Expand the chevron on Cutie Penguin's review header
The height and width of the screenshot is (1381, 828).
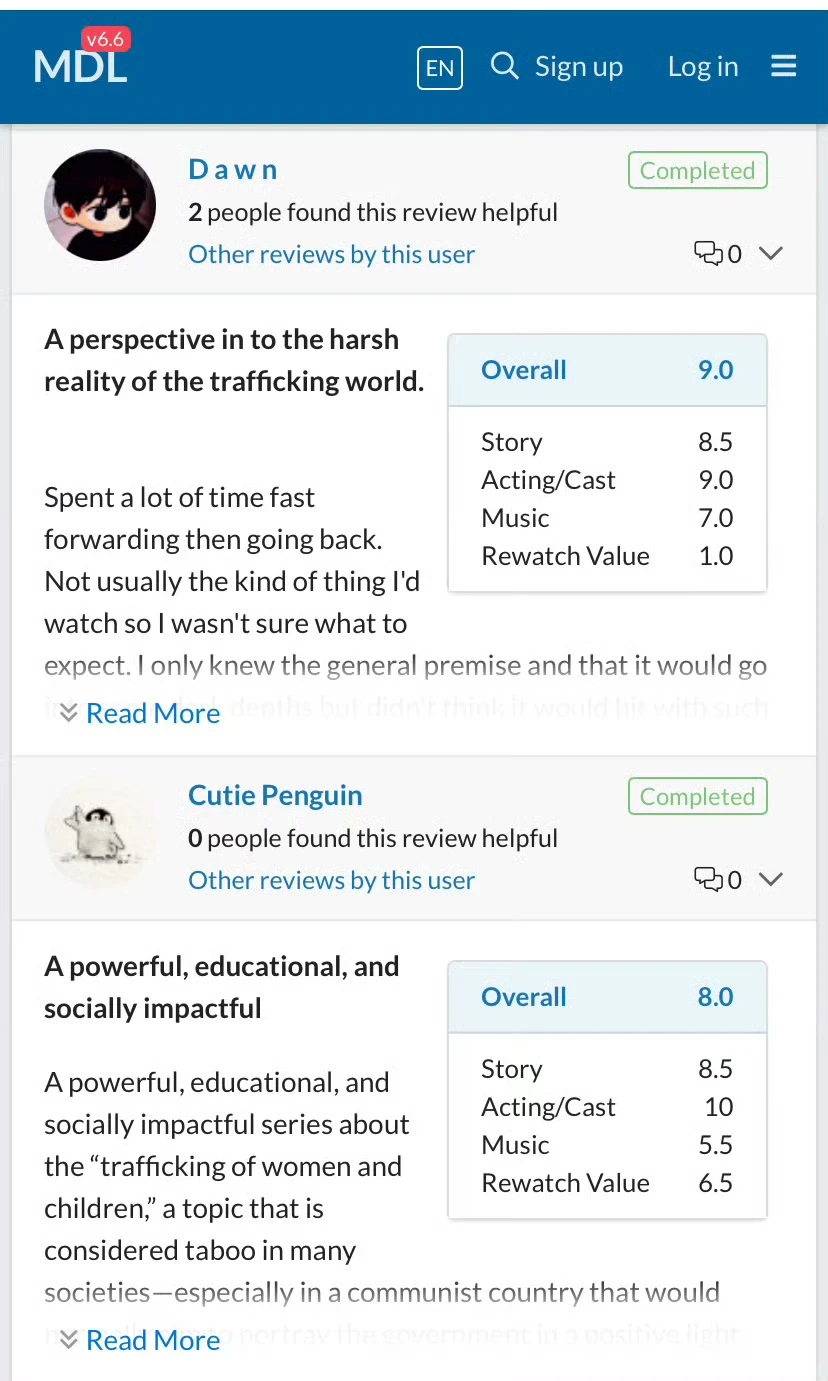[x=770, y=880]
